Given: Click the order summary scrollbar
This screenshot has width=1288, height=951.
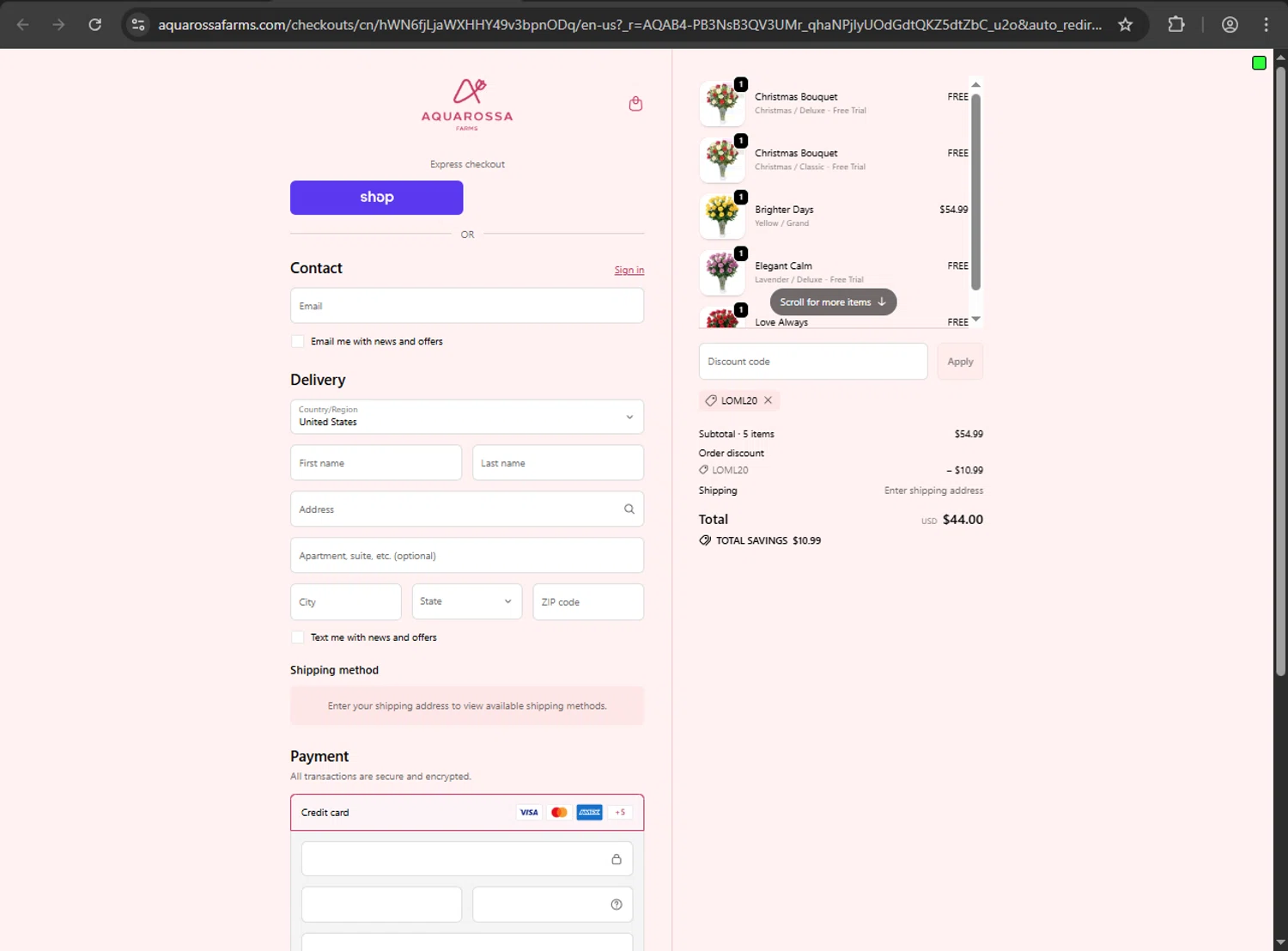Looking at the screenshot, I should tap(975, 191).
